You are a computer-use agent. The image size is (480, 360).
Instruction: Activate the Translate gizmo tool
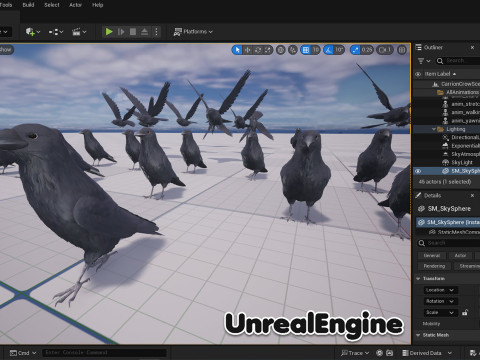[x=247, y=50]
